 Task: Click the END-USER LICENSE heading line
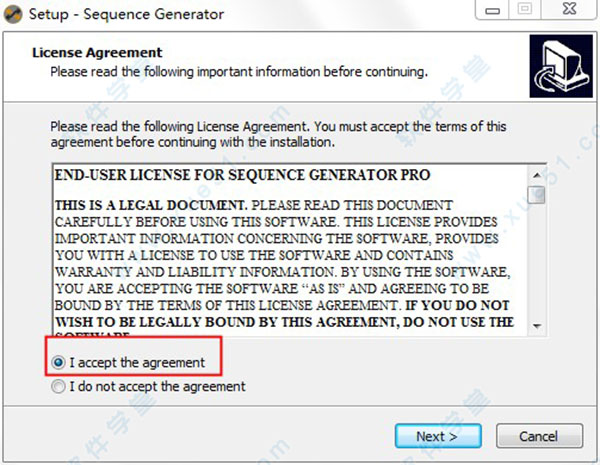click(x=243, y=175)
